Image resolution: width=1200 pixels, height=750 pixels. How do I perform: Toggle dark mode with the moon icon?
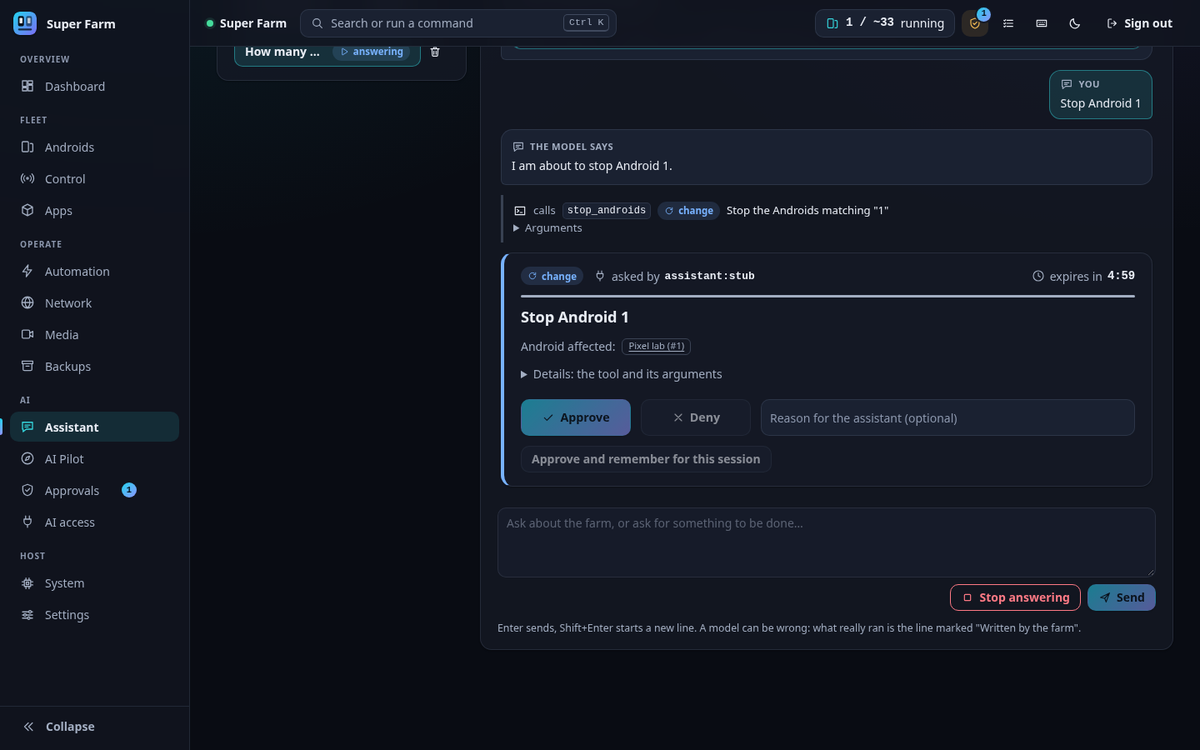coord(1075,23)
